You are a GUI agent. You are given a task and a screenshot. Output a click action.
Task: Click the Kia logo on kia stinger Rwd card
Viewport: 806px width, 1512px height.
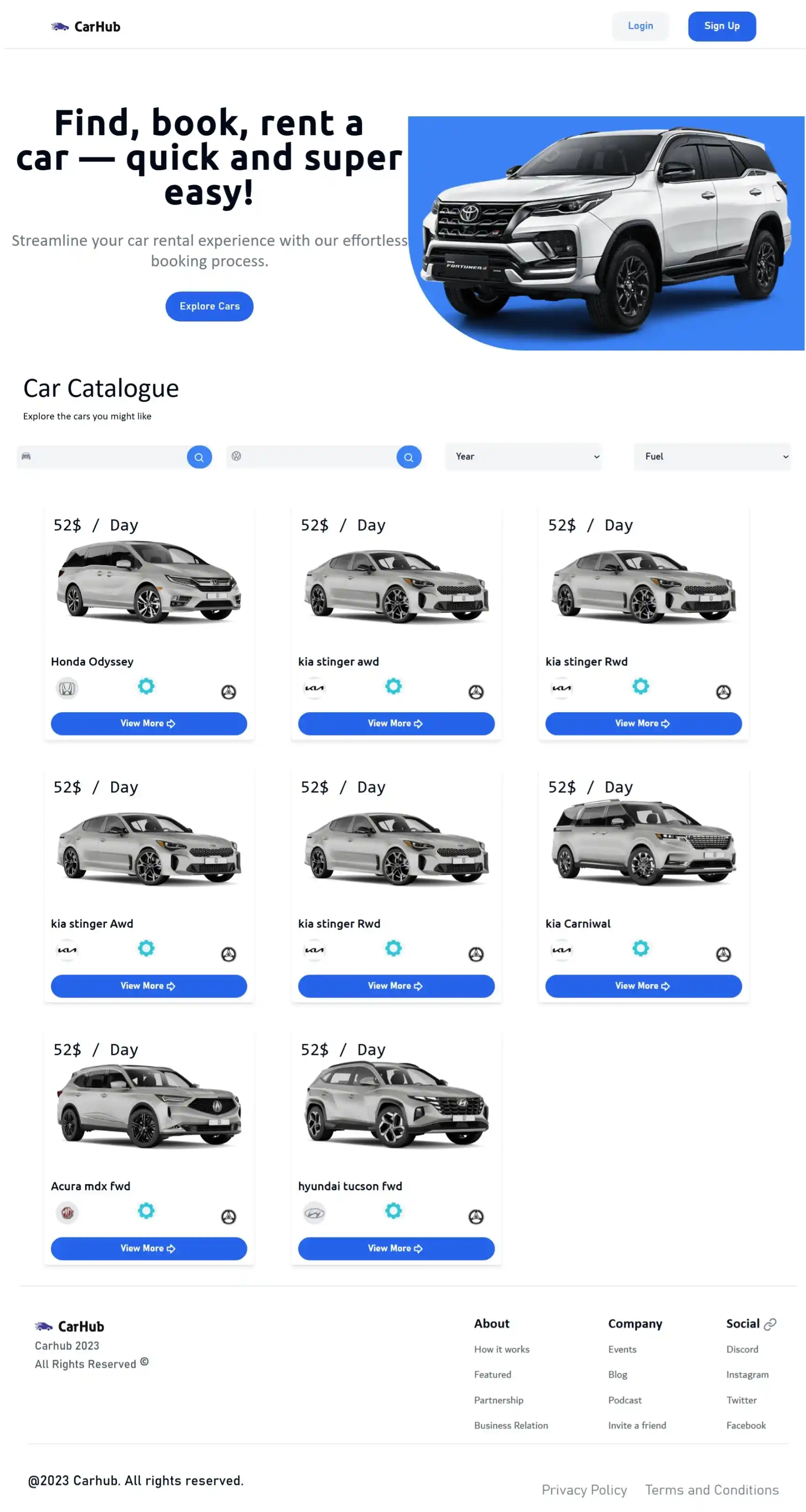pyautogui.click(x=561, y=688)
